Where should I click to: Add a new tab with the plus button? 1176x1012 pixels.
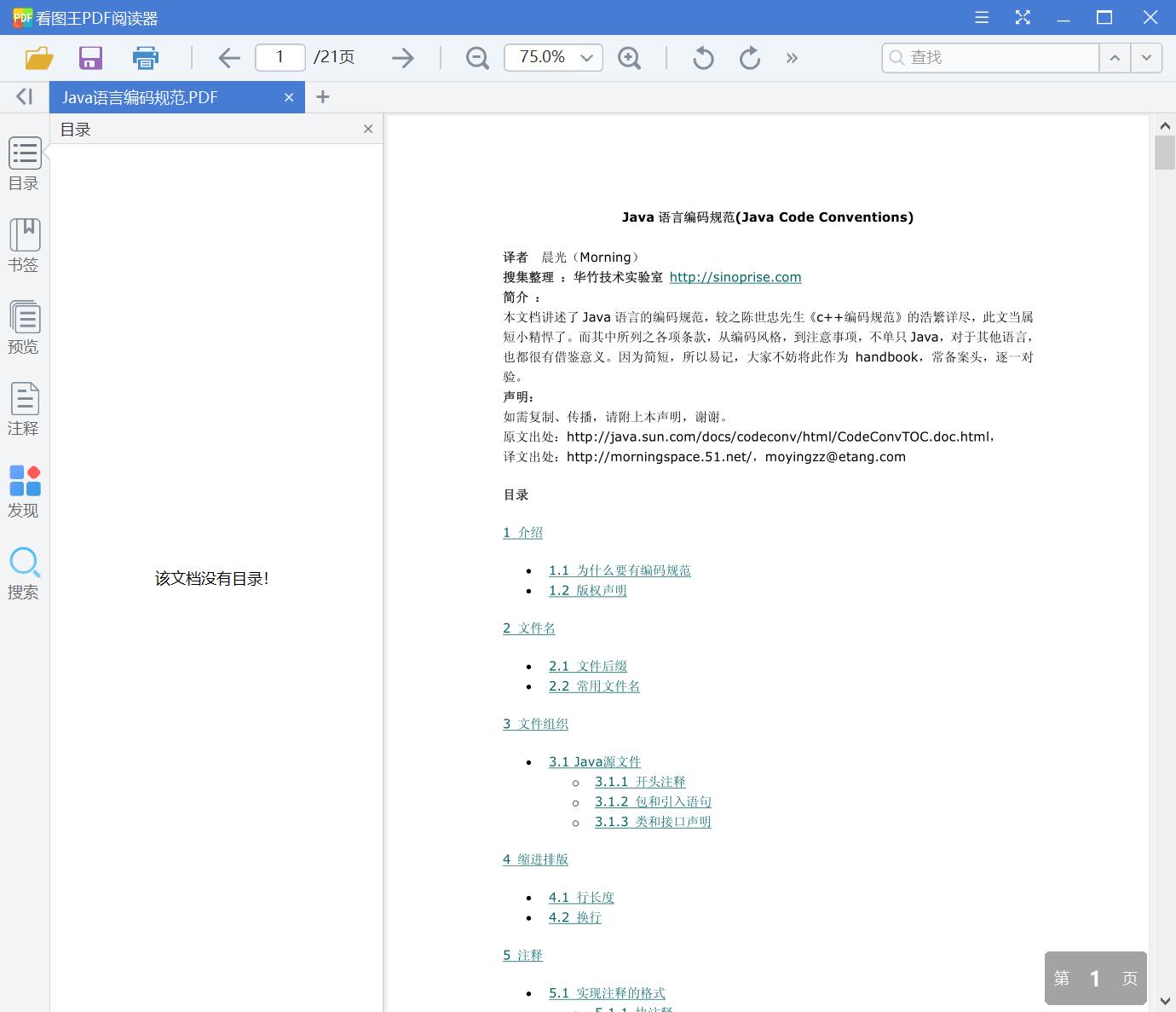pos(322,97)
